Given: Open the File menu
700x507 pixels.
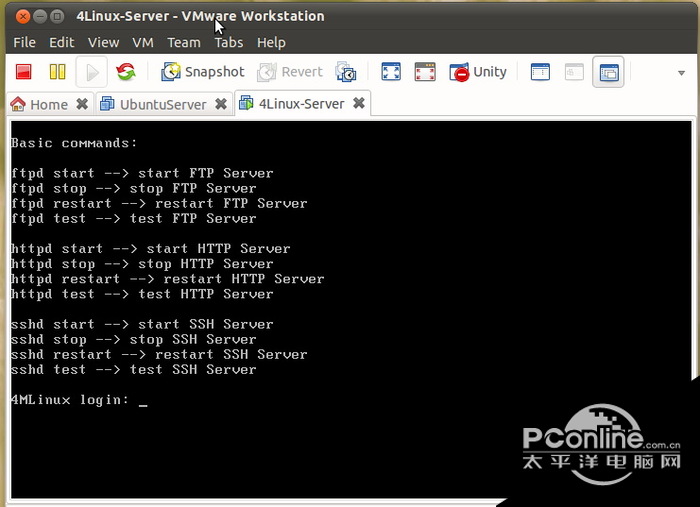Looking at the screenshot, I should pyautogui.click(x=25, y=42).
